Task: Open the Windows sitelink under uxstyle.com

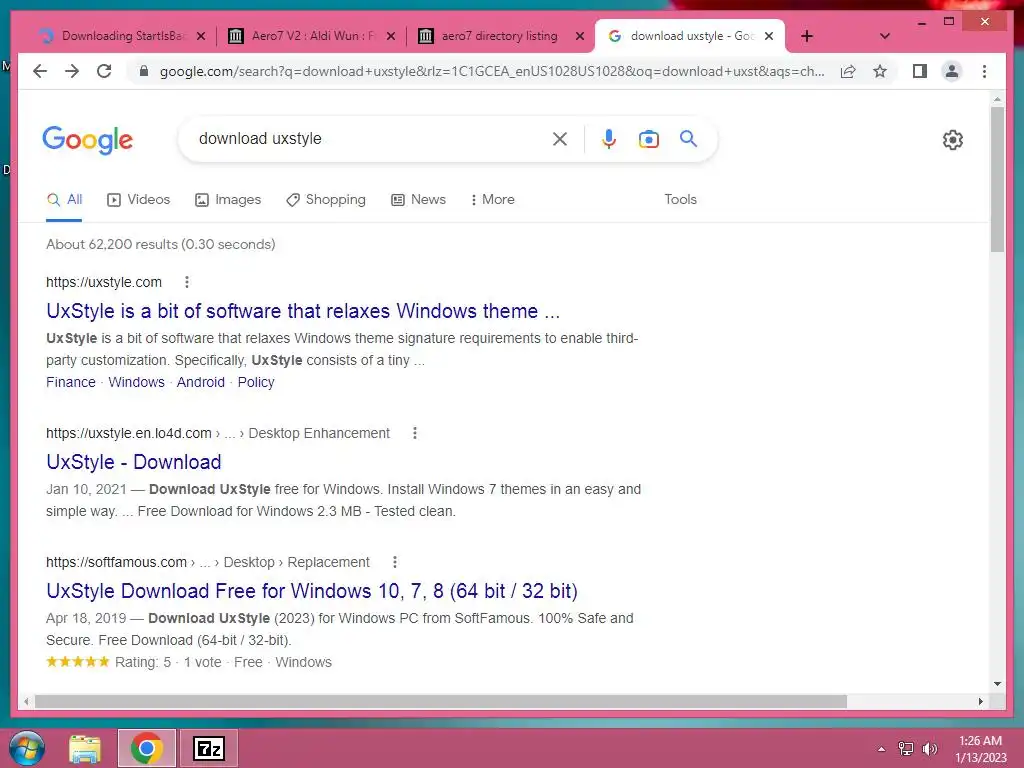Action: click(136, 382)
